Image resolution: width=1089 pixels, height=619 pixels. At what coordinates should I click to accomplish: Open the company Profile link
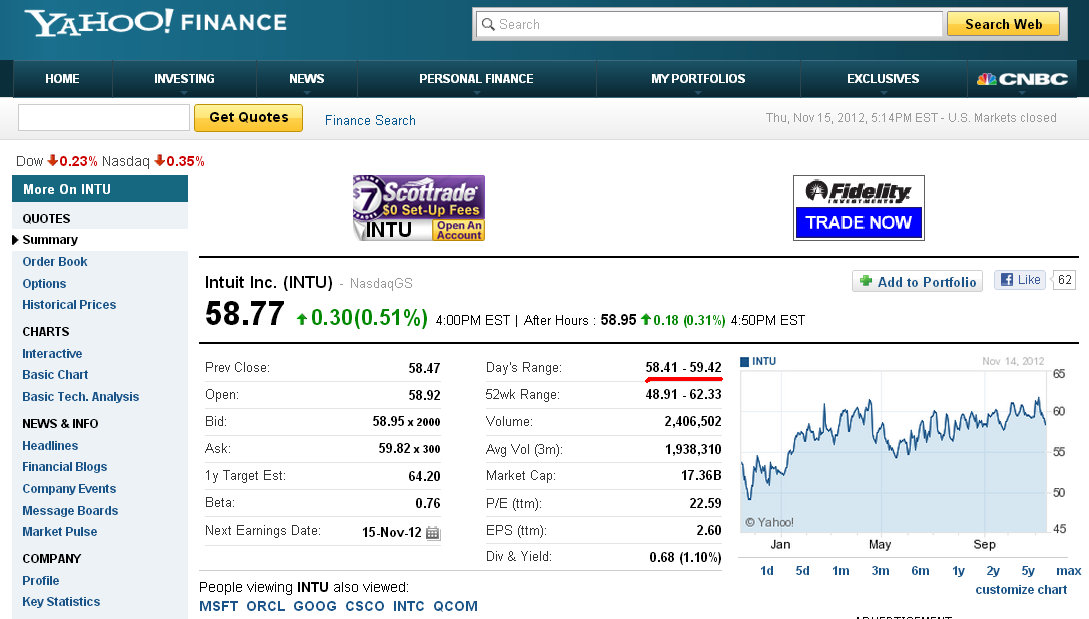[x=40, y=581]
